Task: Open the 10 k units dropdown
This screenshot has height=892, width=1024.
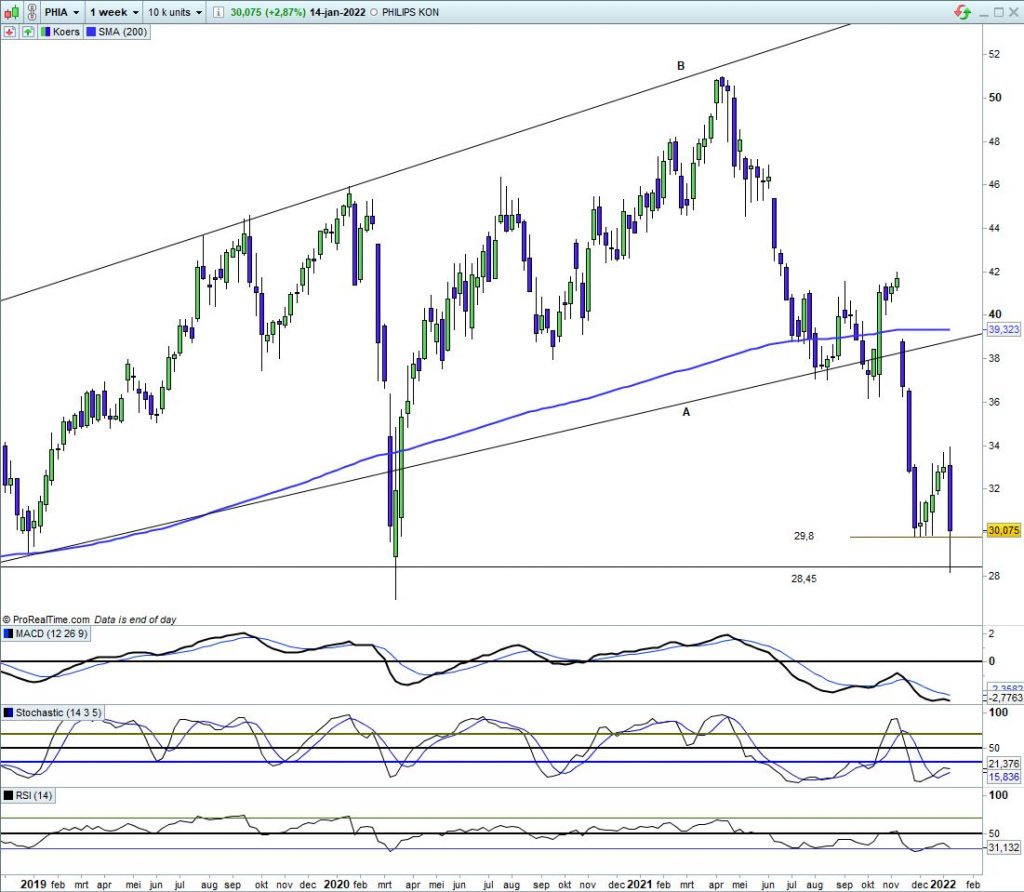Action: [174, 13]
